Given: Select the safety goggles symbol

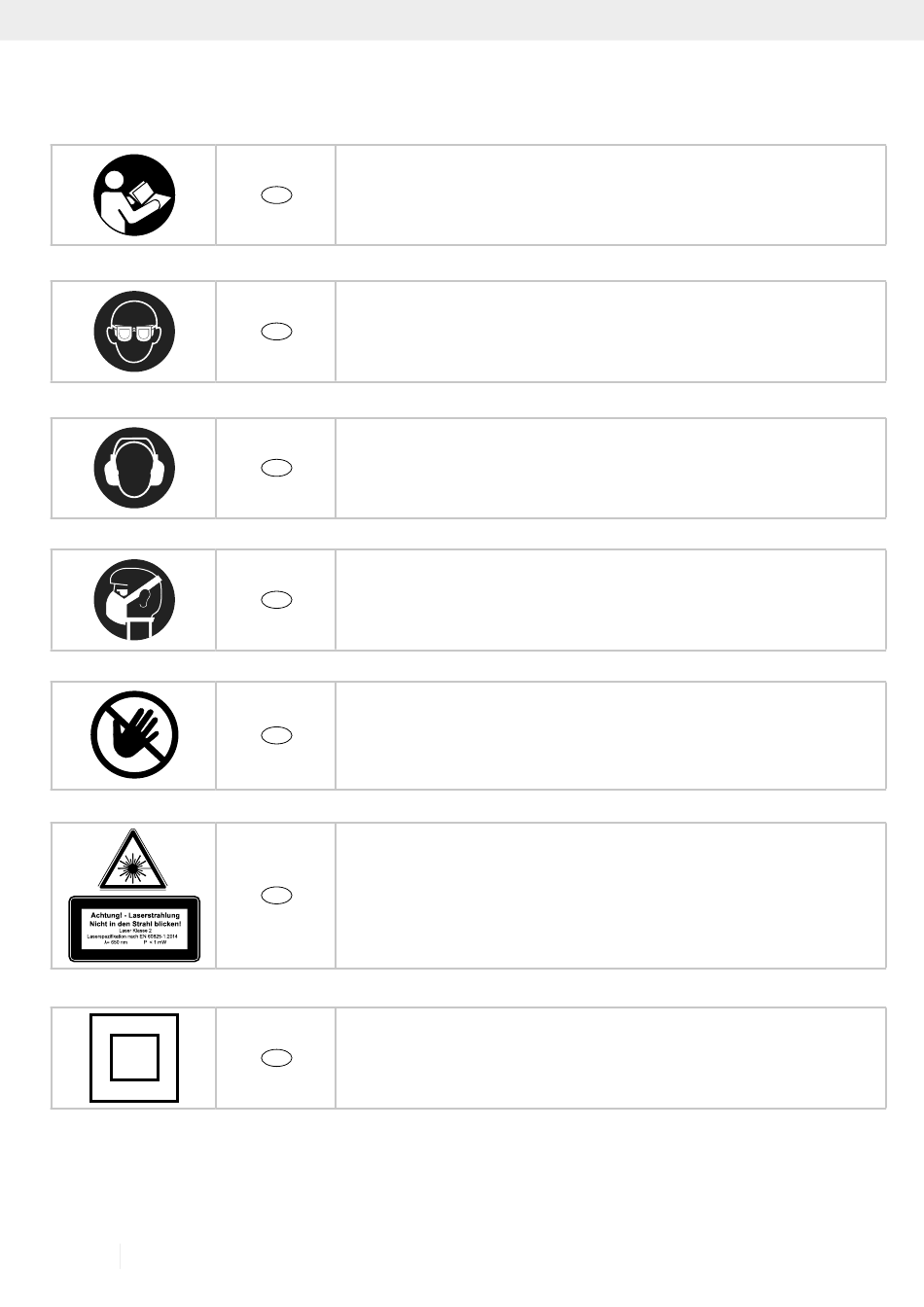Looking at the screenshot, I should 134,332.
